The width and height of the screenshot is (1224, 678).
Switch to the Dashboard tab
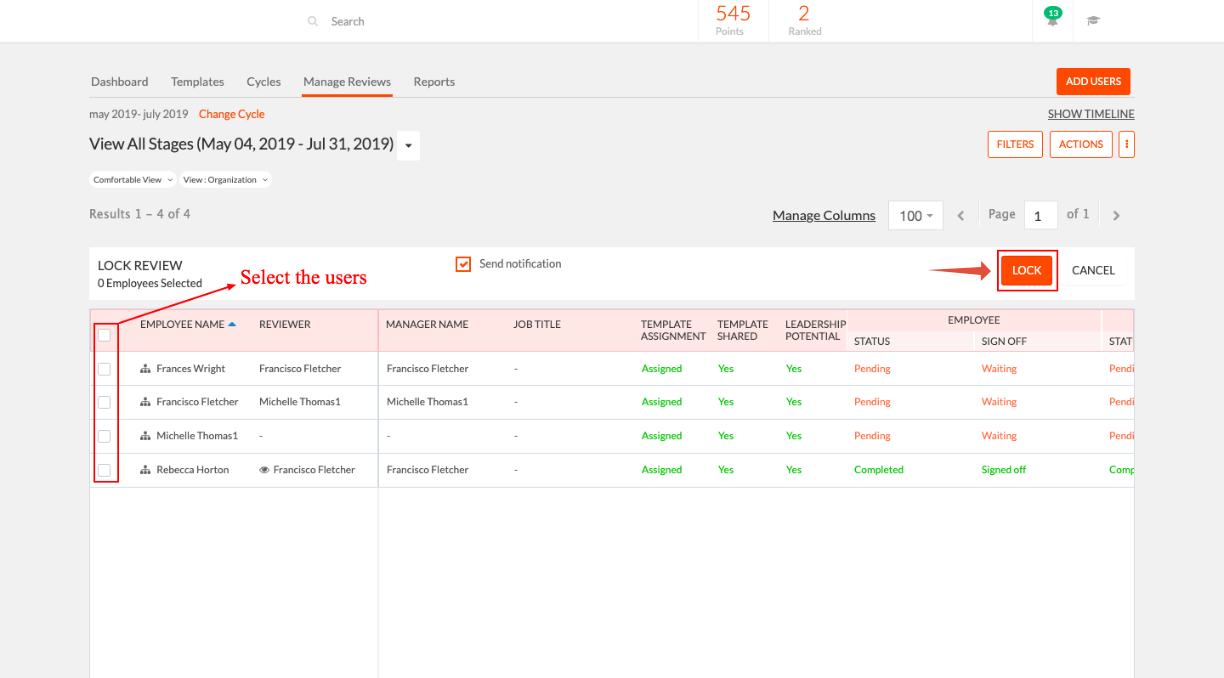(x=119, y=82)
